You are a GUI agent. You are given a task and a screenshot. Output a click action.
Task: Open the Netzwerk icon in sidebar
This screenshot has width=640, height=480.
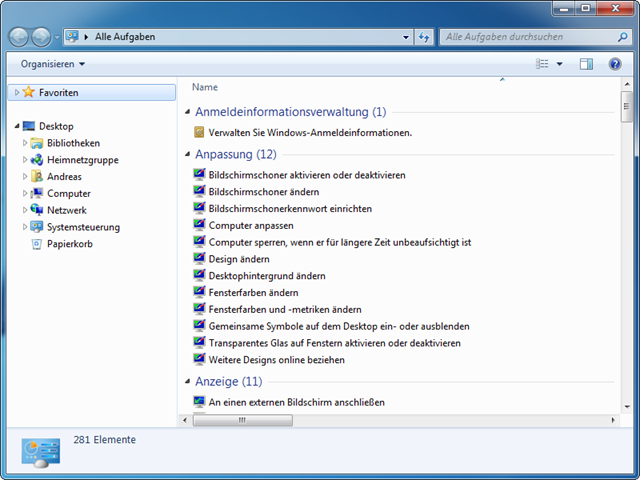(37, 210)
